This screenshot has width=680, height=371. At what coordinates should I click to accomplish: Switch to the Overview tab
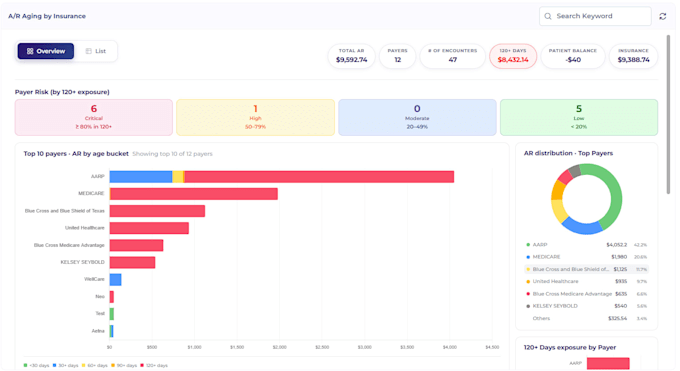point(46,51)
